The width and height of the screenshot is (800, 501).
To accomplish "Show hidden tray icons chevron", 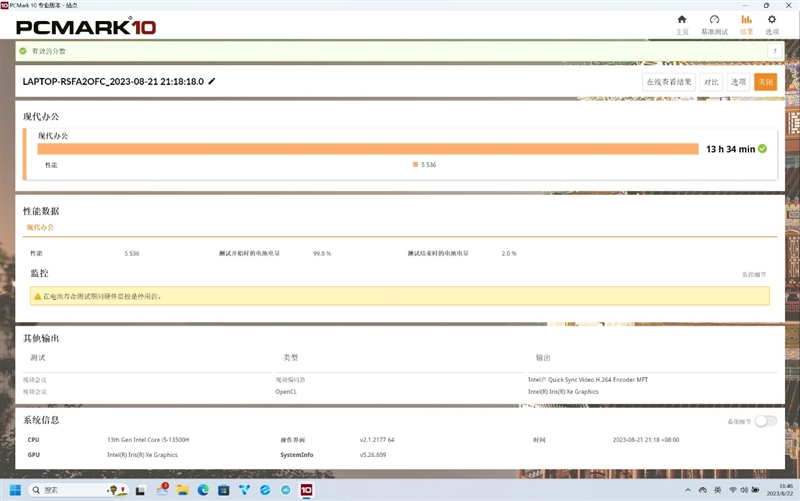I will pyautogui.click(x=688, y=490).
